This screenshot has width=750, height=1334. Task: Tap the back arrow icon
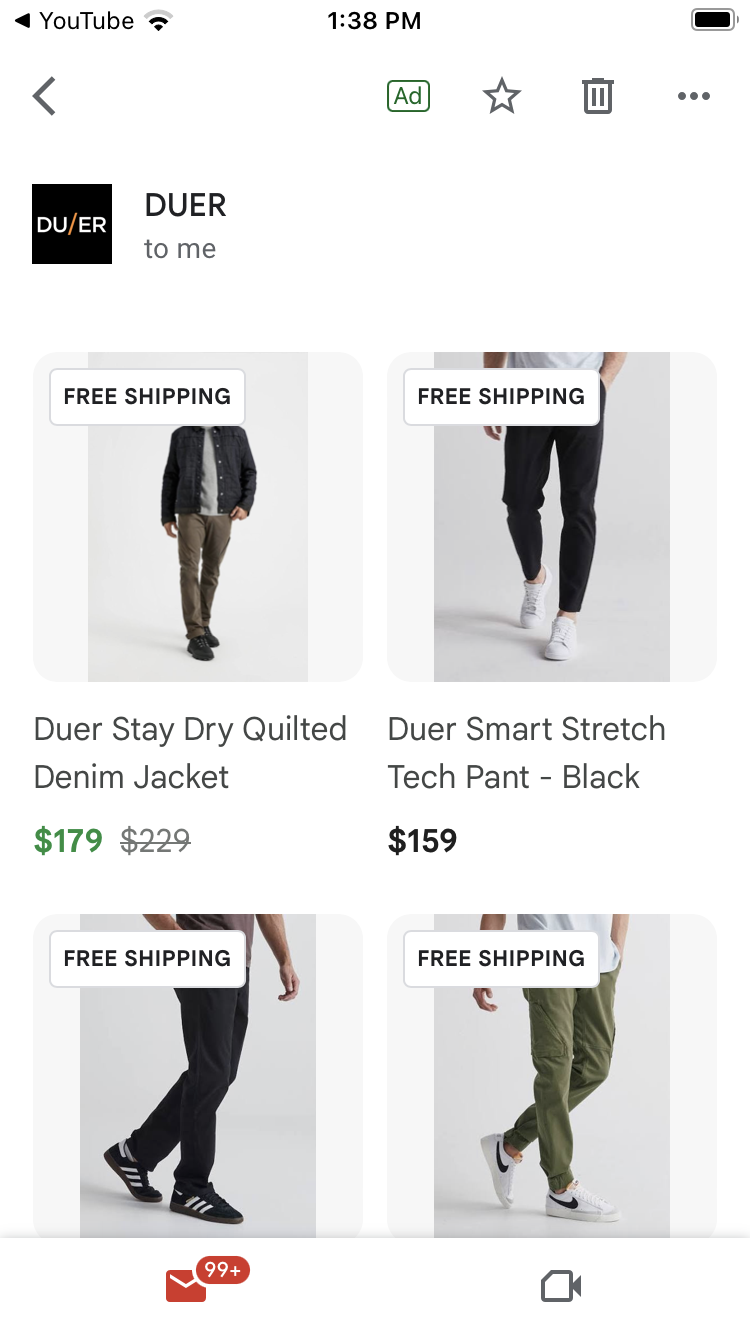tap(44, 96)
